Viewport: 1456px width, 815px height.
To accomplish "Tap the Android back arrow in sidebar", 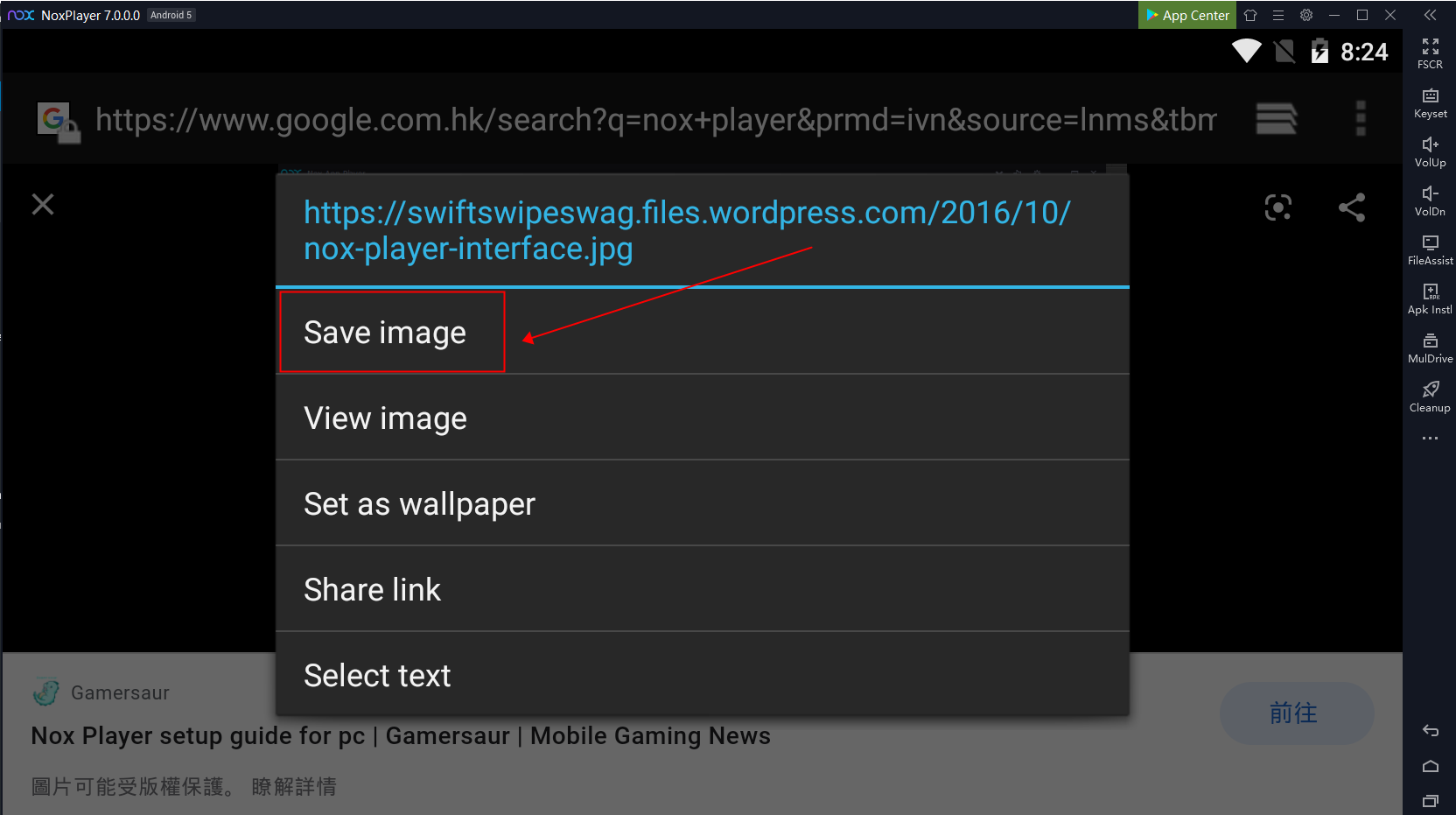I will click(x=1430, y=730).
